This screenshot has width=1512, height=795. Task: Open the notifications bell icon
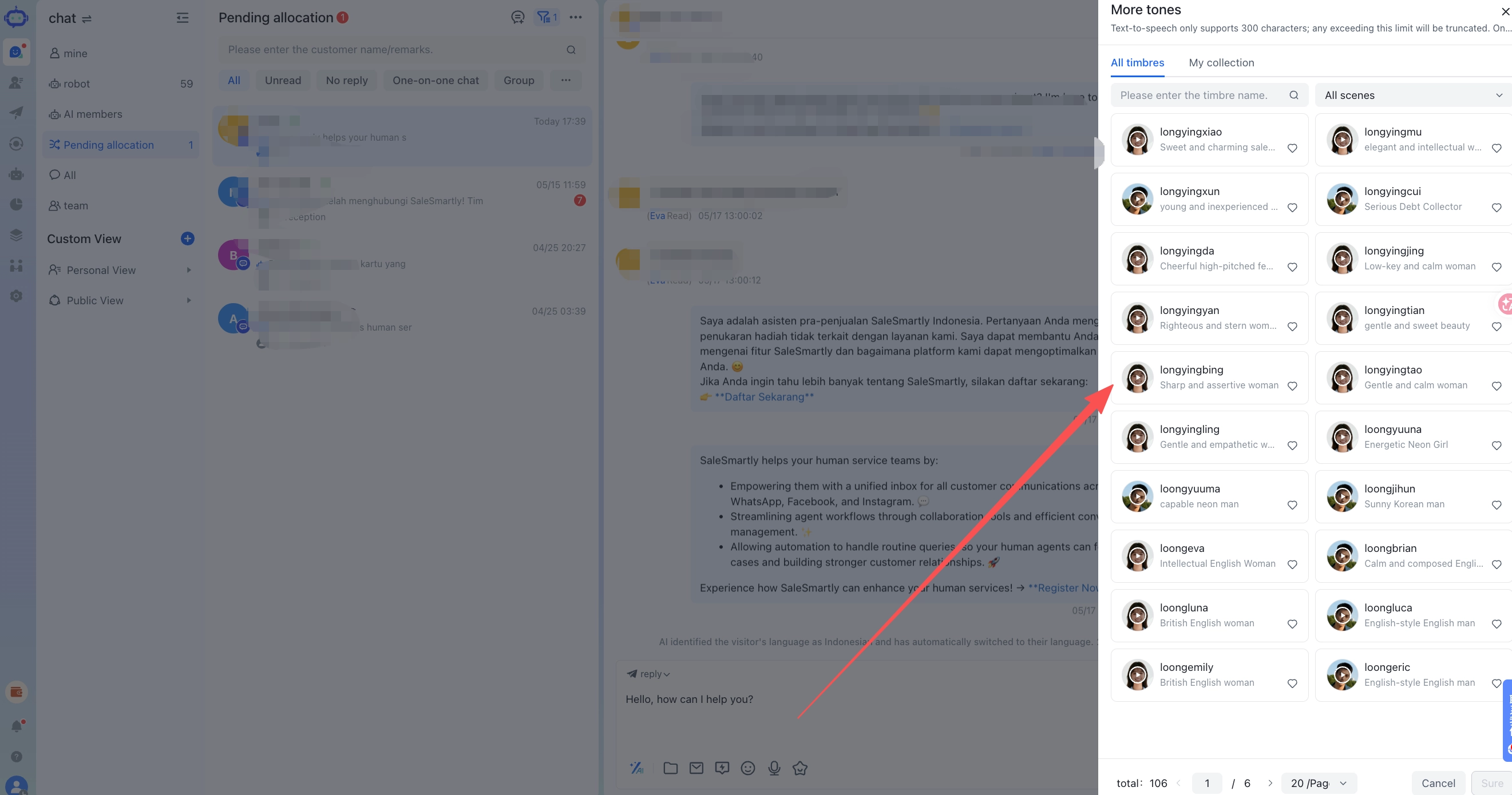(x=17, y=726)
